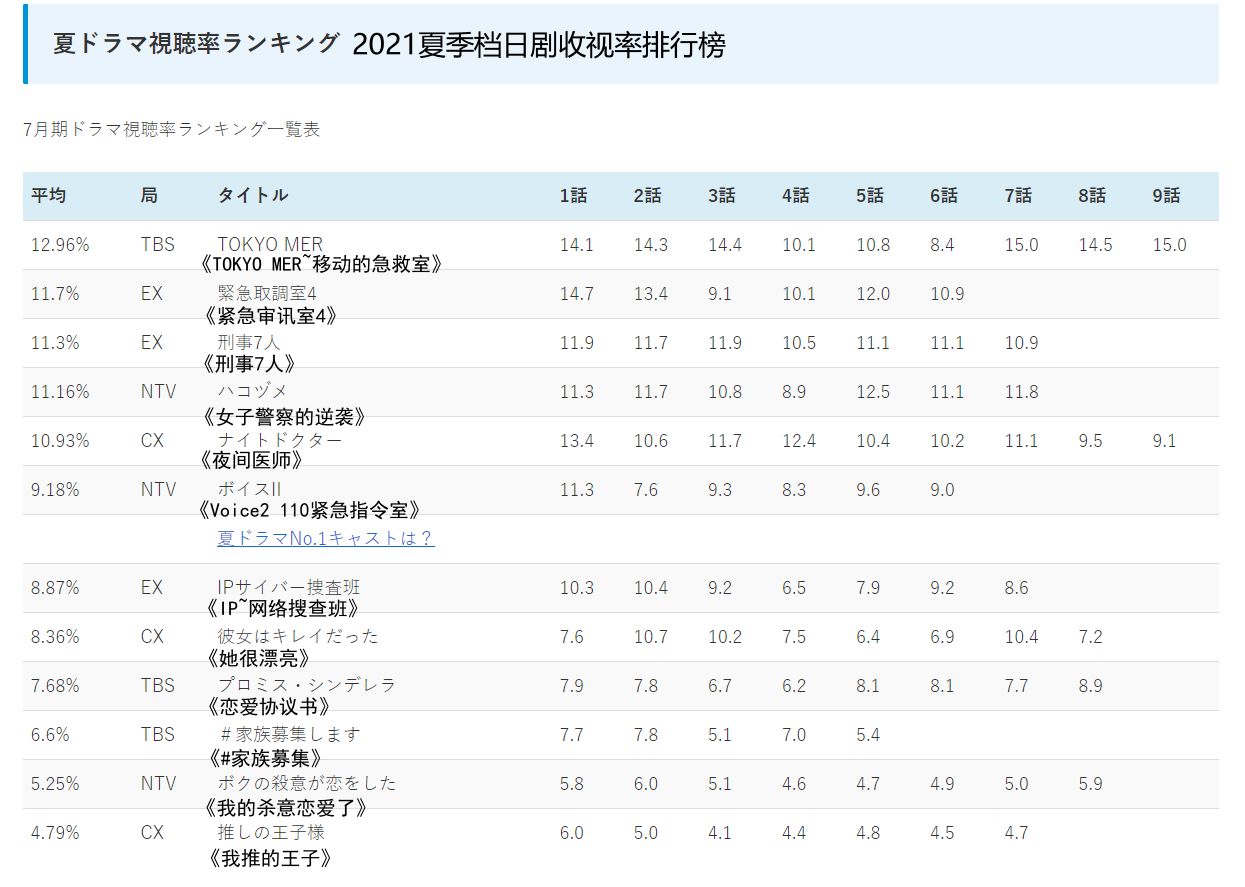Image resolution: width=1245 pixels, height=887 pixels.
Task: Click the subtitle 7月期ドラマ視聴率ランキング一覧表
Action: 171,130
